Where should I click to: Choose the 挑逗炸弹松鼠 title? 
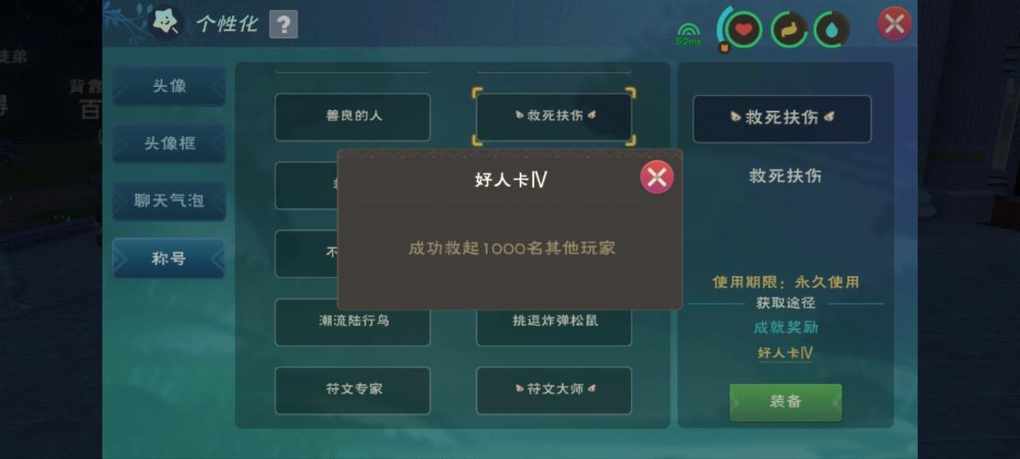554,321
